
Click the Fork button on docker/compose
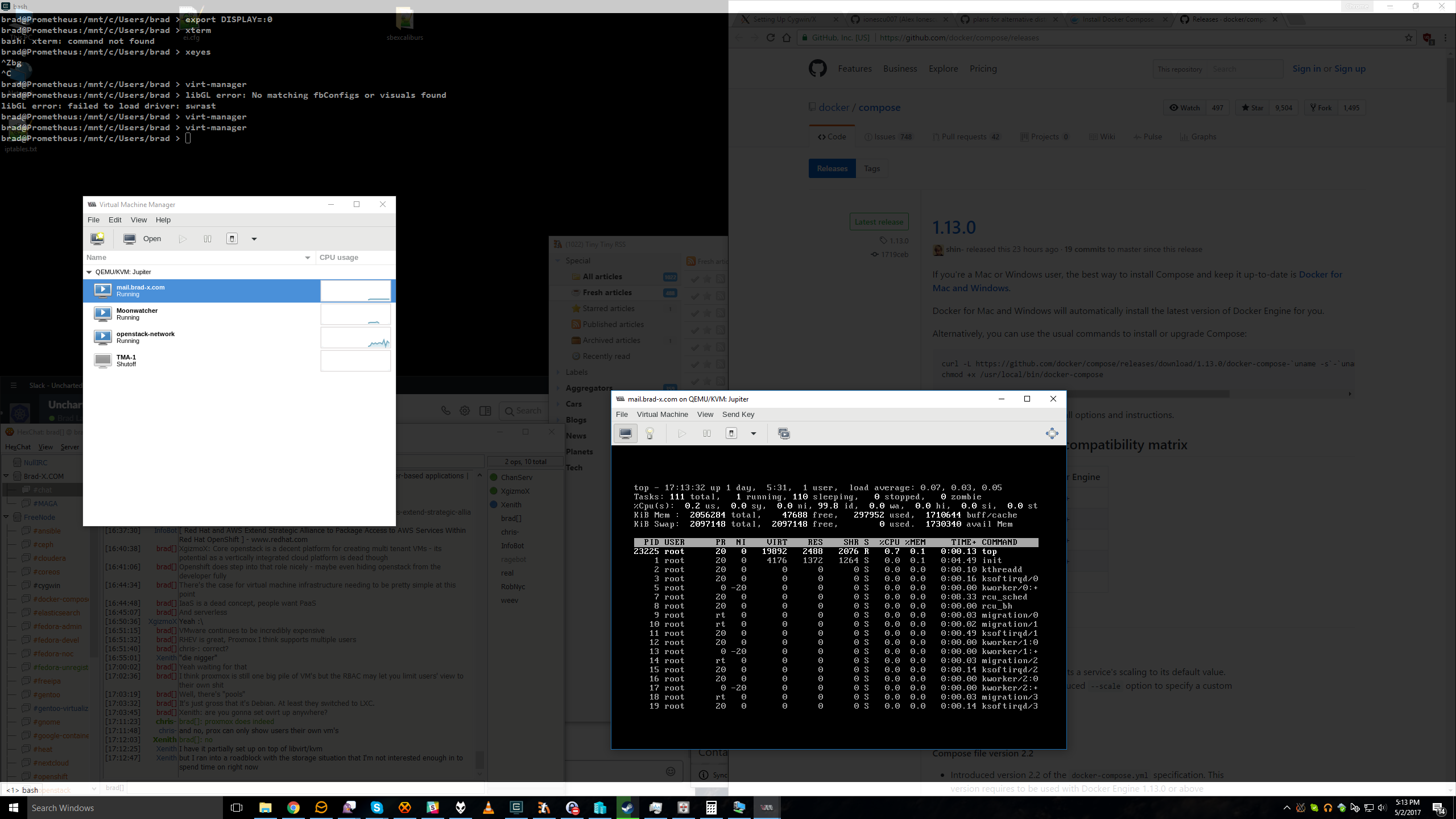[x=1321, y=107]
